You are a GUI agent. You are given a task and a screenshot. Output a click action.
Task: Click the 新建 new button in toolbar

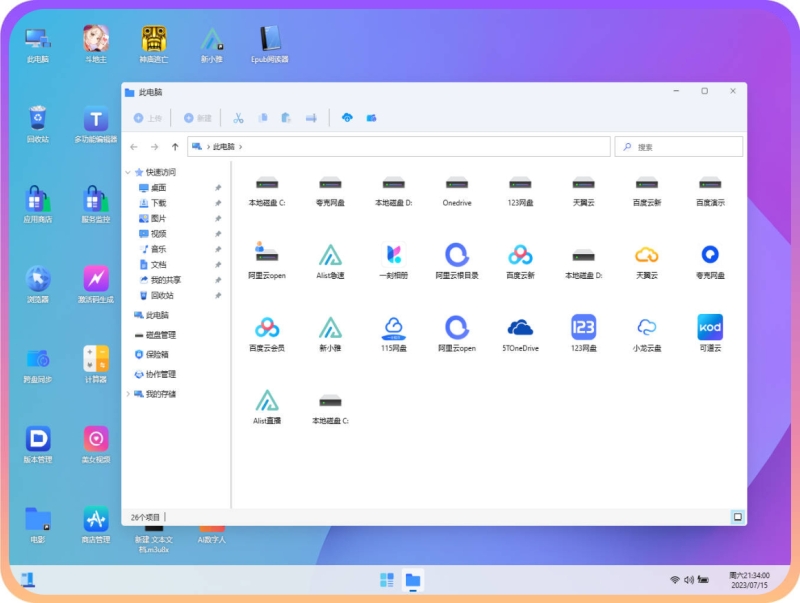coord(197,118)
